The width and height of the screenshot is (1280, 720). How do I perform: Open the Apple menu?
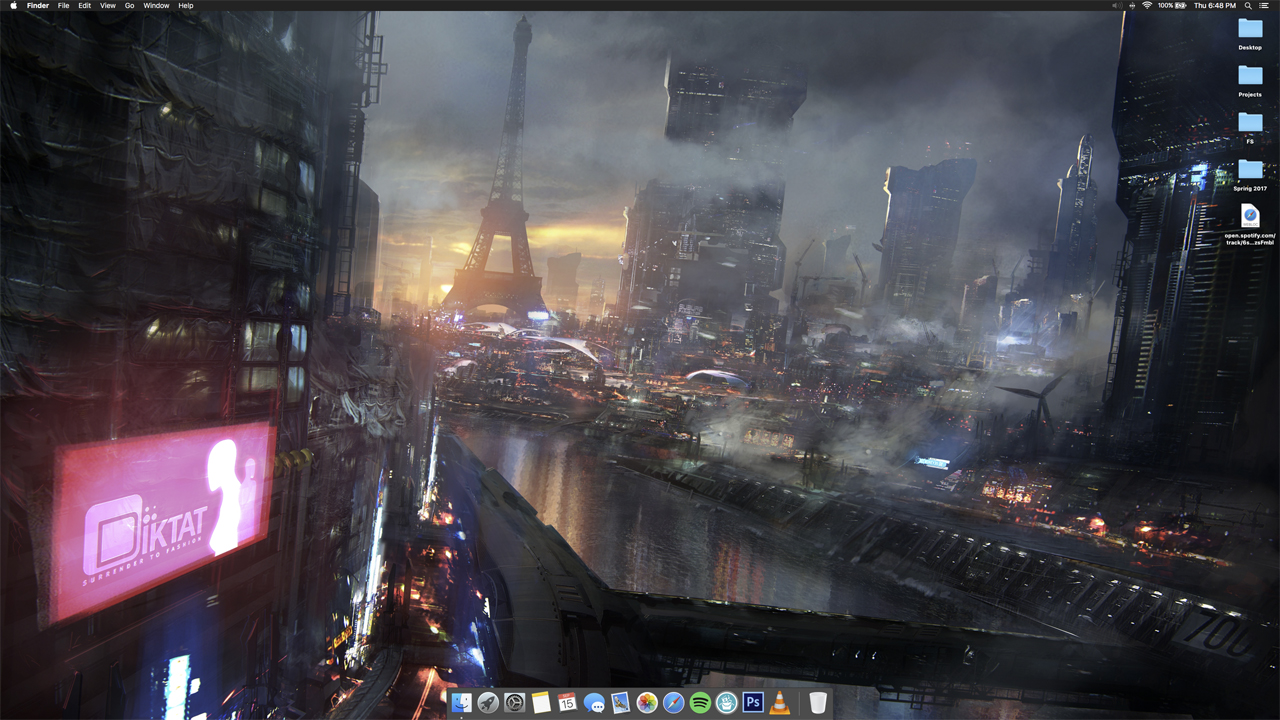coord(13,5)
